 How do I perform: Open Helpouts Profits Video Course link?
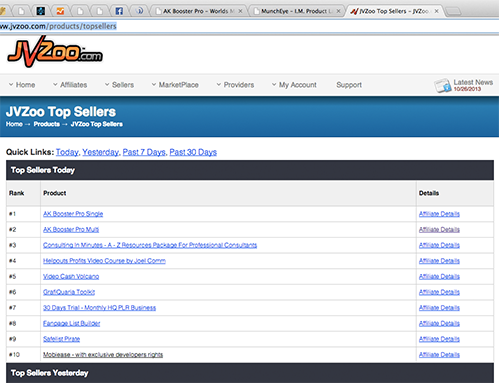104,261
